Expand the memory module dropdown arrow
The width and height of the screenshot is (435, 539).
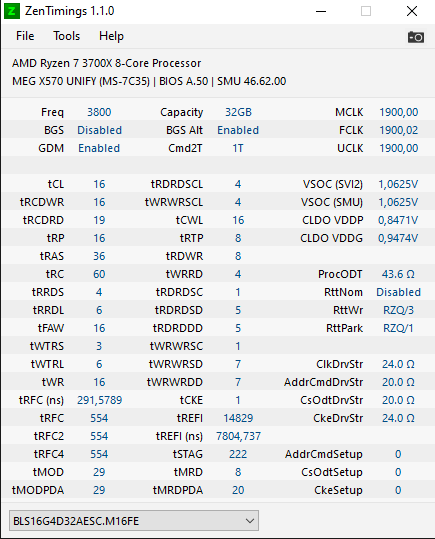(250, 521)
